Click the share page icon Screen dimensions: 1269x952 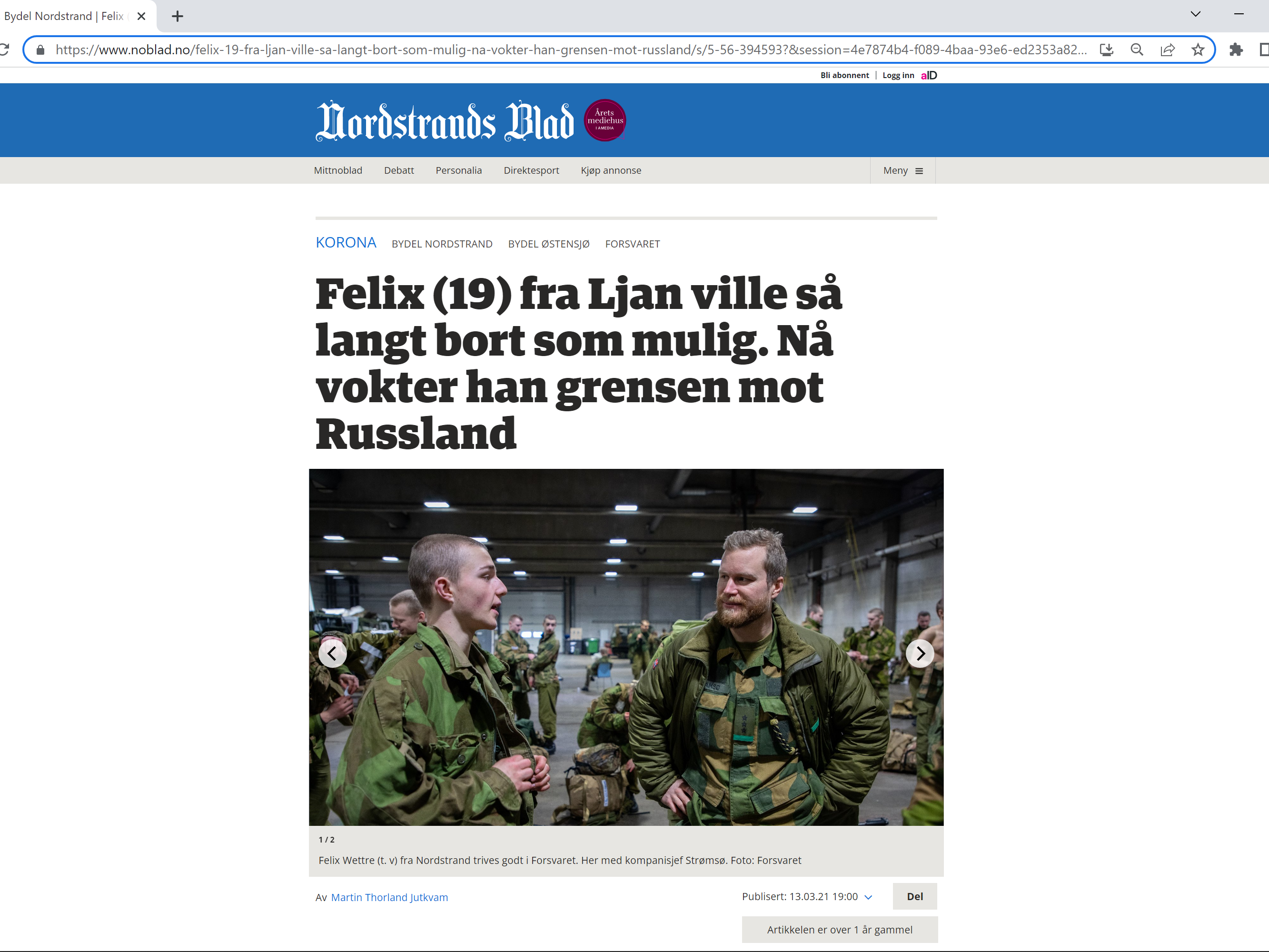[x=1167, y=50]
